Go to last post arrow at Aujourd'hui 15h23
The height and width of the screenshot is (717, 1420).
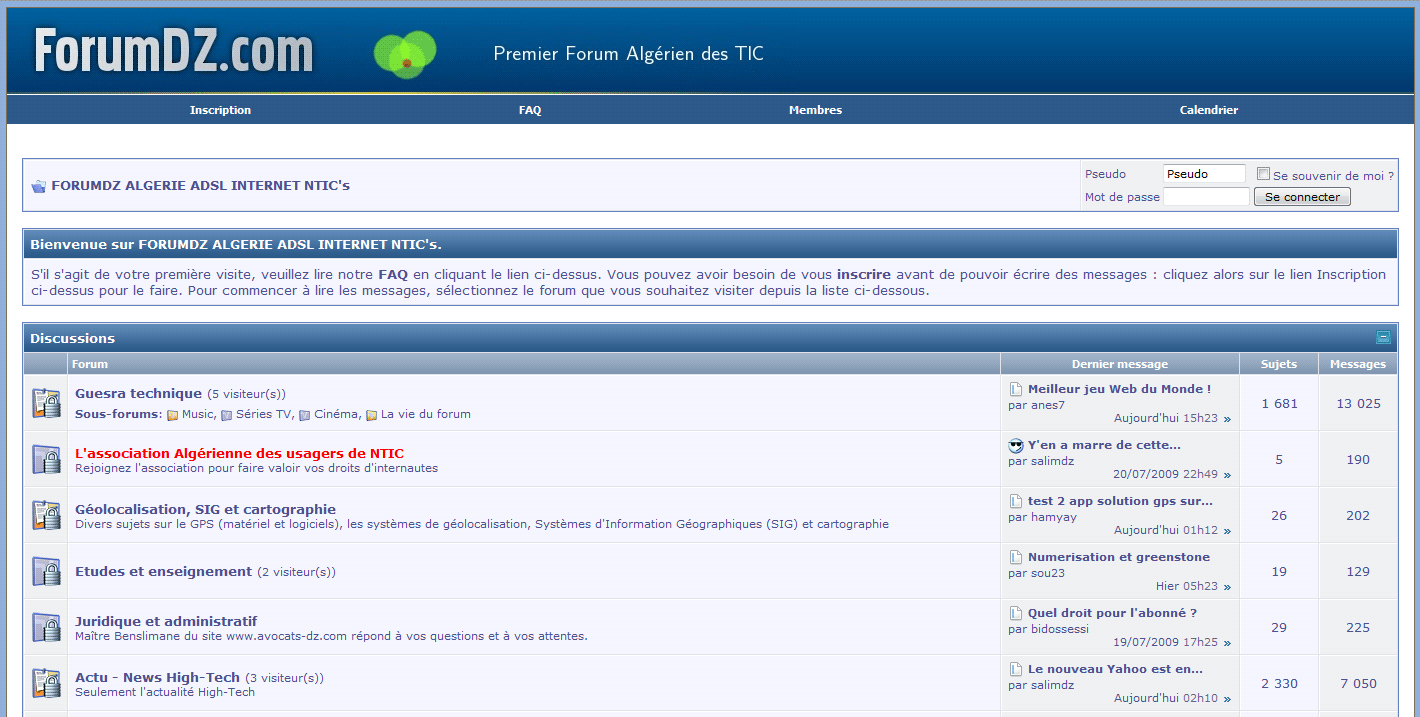[x=1227, y=419]
